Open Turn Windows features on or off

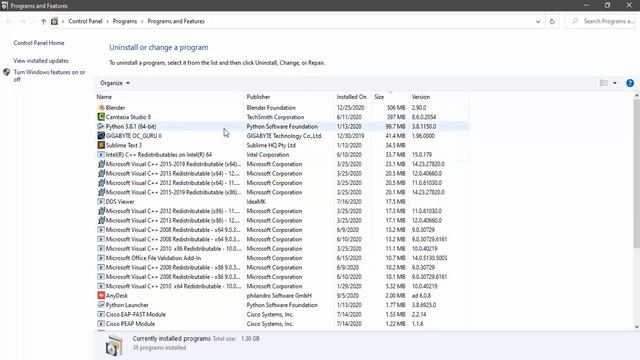pos(49,76)
